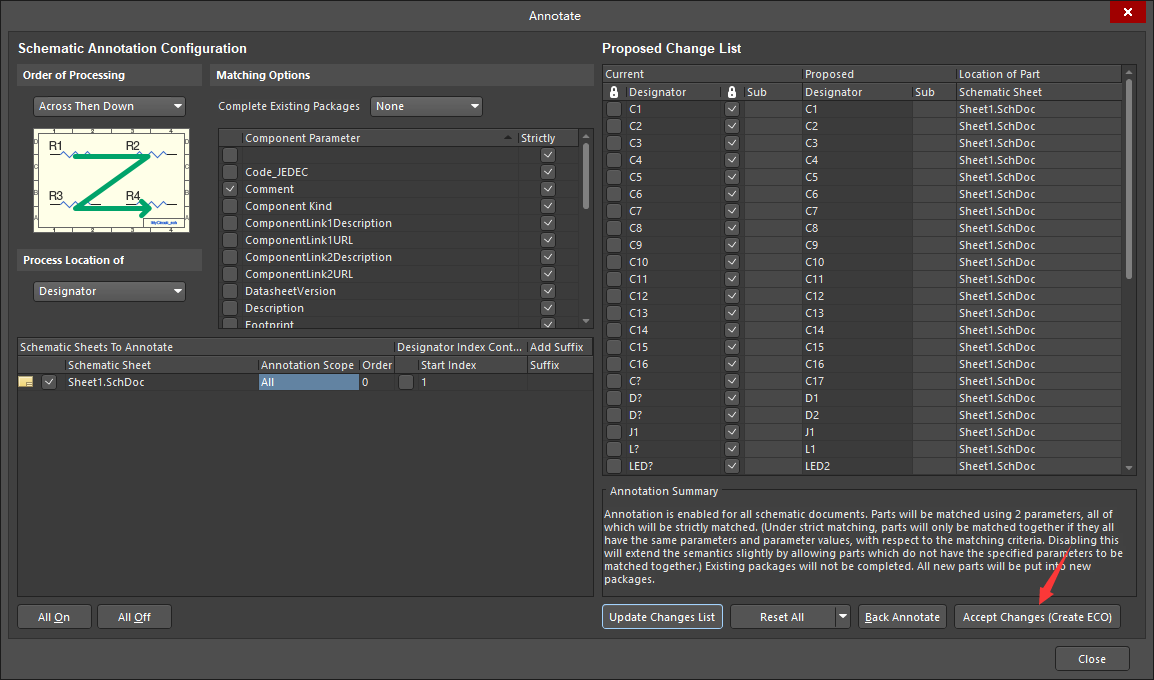Click the Current Designator column header
1154x680 pixels.
[673, 92]
